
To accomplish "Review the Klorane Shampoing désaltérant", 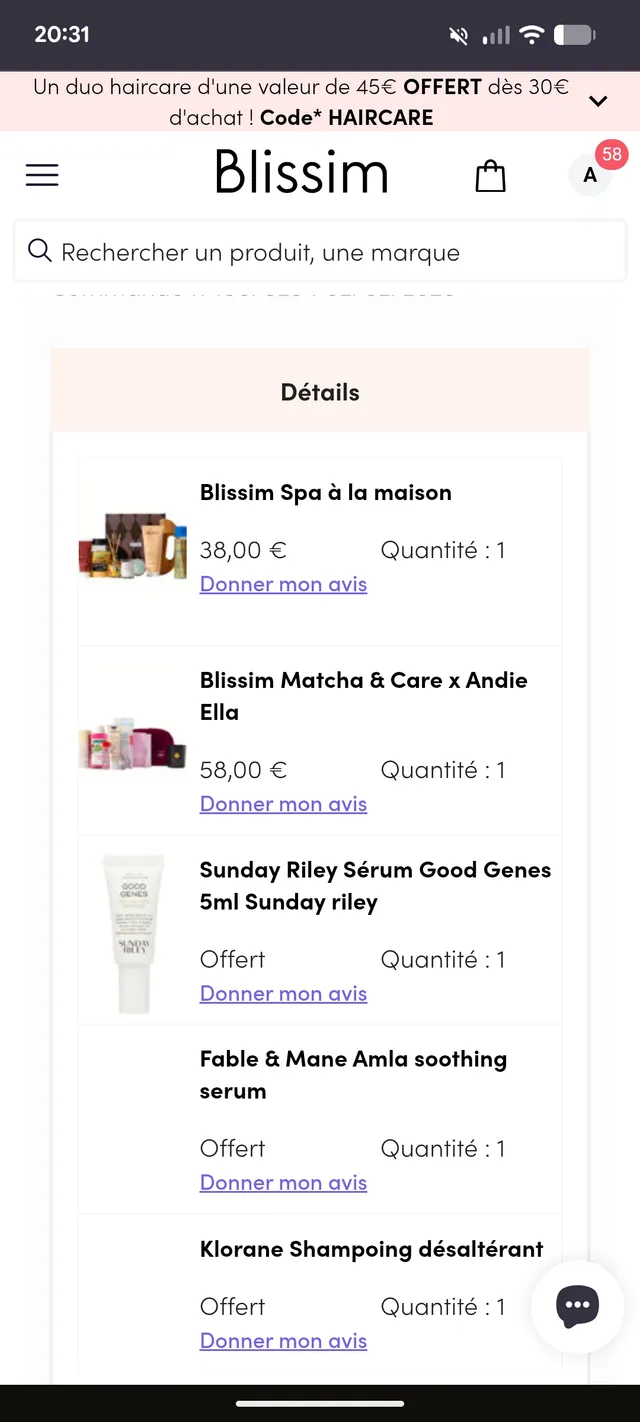I will 283,1341.
